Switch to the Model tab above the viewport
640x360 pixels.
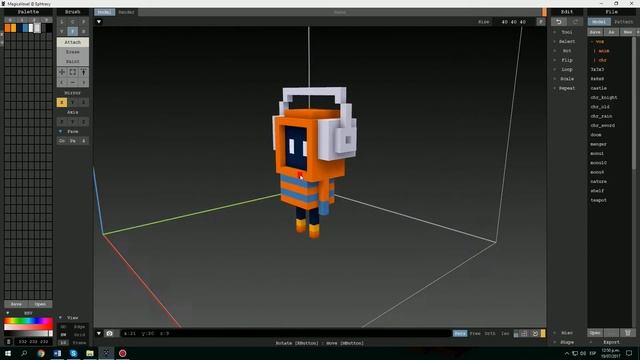(x=104, y=12)
